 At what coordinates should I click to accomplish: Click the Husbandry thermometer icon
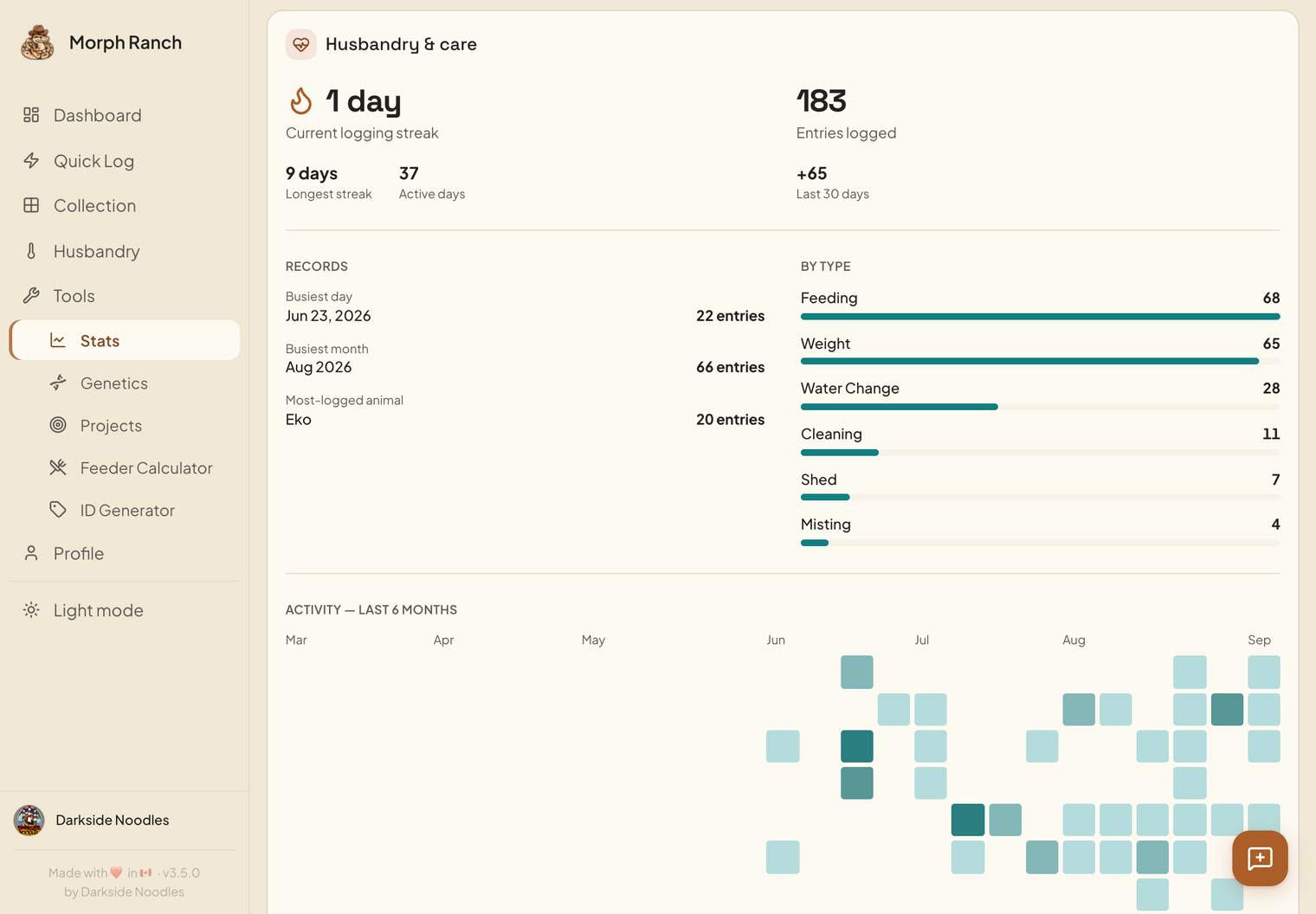(x=31, y=251)
